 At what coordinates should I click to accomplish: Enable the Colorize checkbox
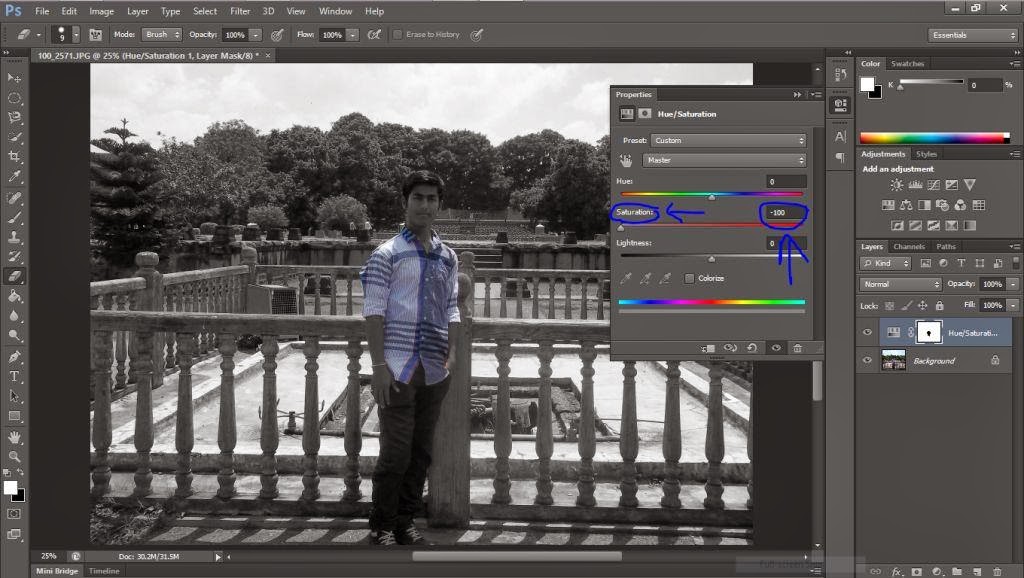[687, 277]
